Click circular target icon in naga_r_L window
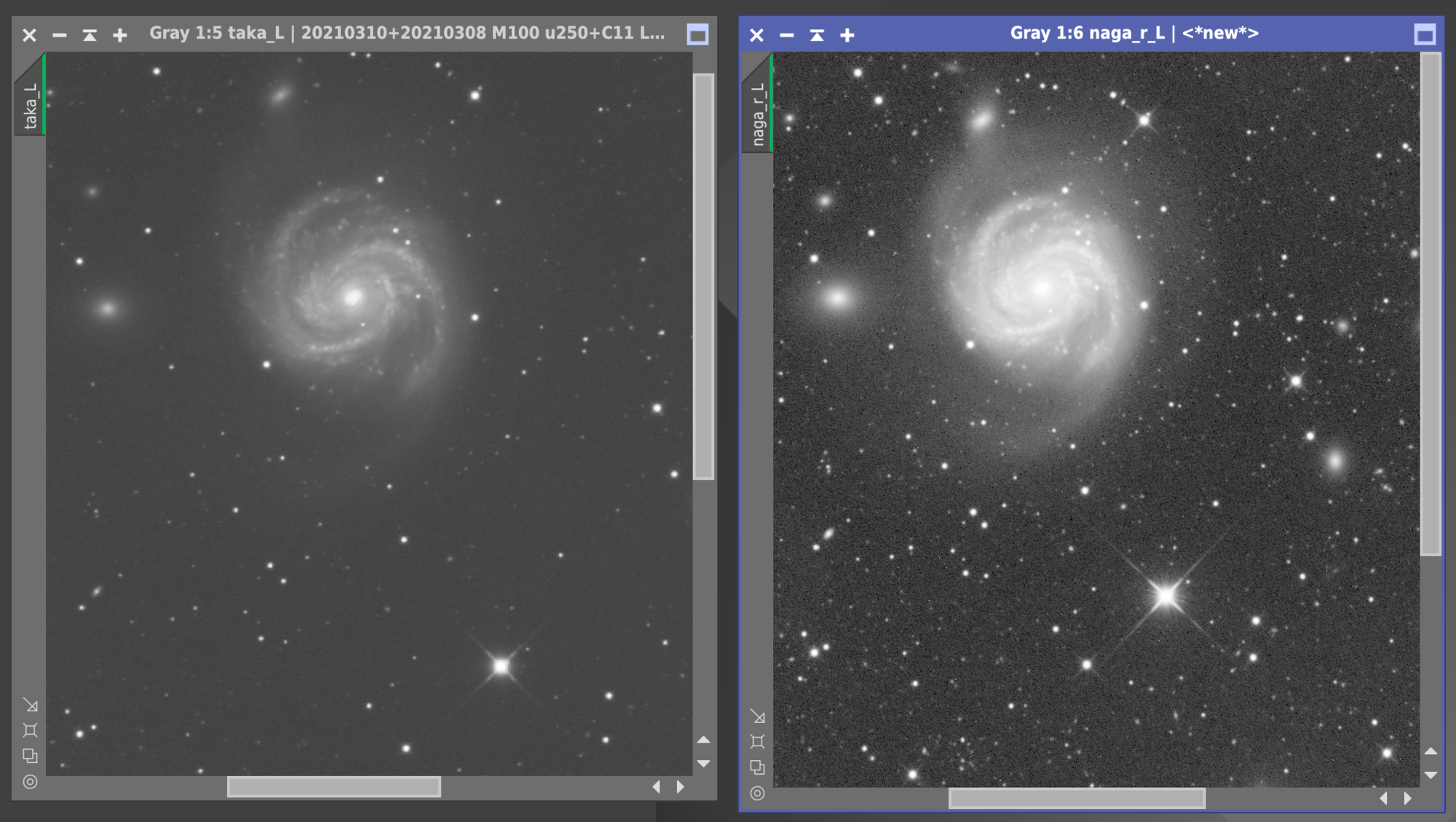The height and width of the screenshot is (822, 1456). 757,793
